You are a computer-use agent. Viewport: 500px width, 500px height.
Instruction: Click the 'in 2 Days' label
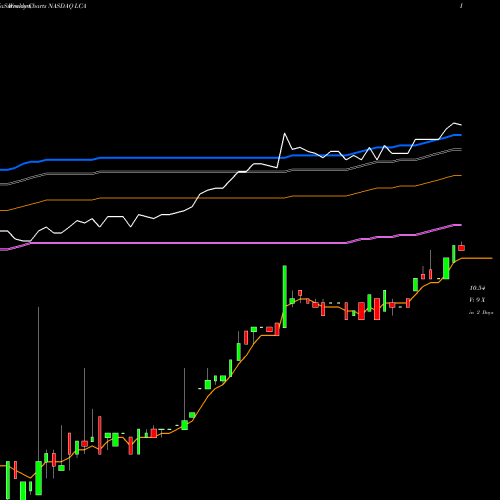click(x=481, y=312)
